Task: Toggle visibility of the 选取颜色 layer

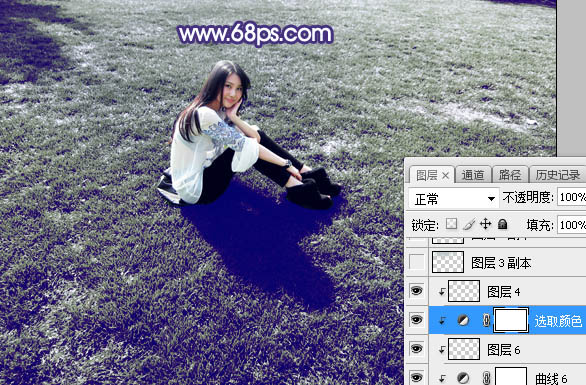Action: (416, 320)
